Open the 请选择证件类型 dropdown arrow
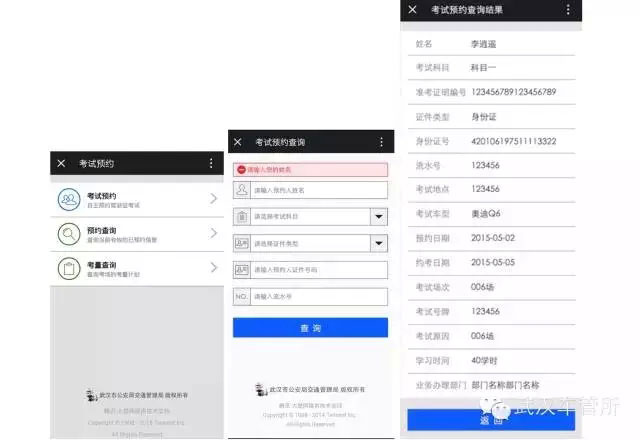The image size is (640, 440). (x=379, y=243)
